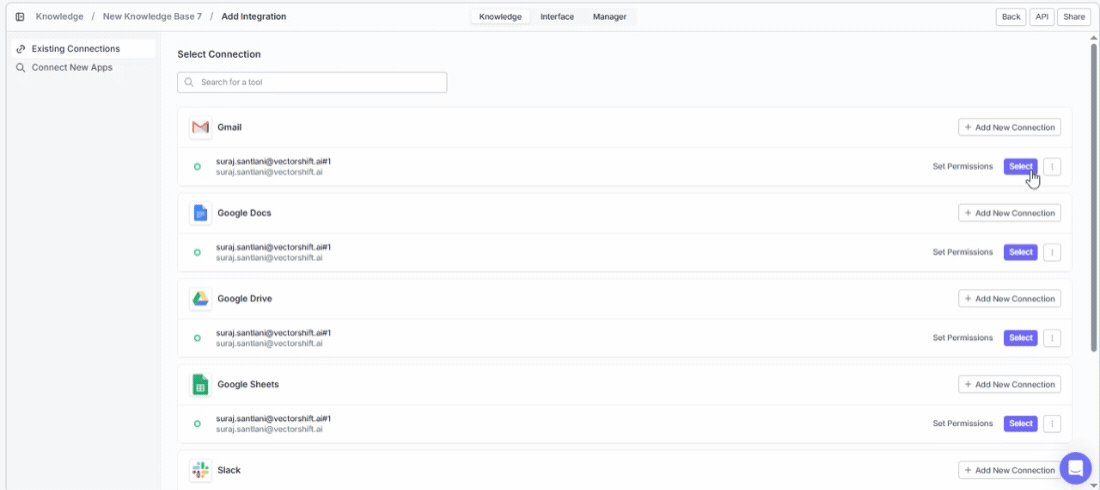Open the chat support bubble
The width and height of the screenshot is (1100, 490).
click(x=1075, y=468)
